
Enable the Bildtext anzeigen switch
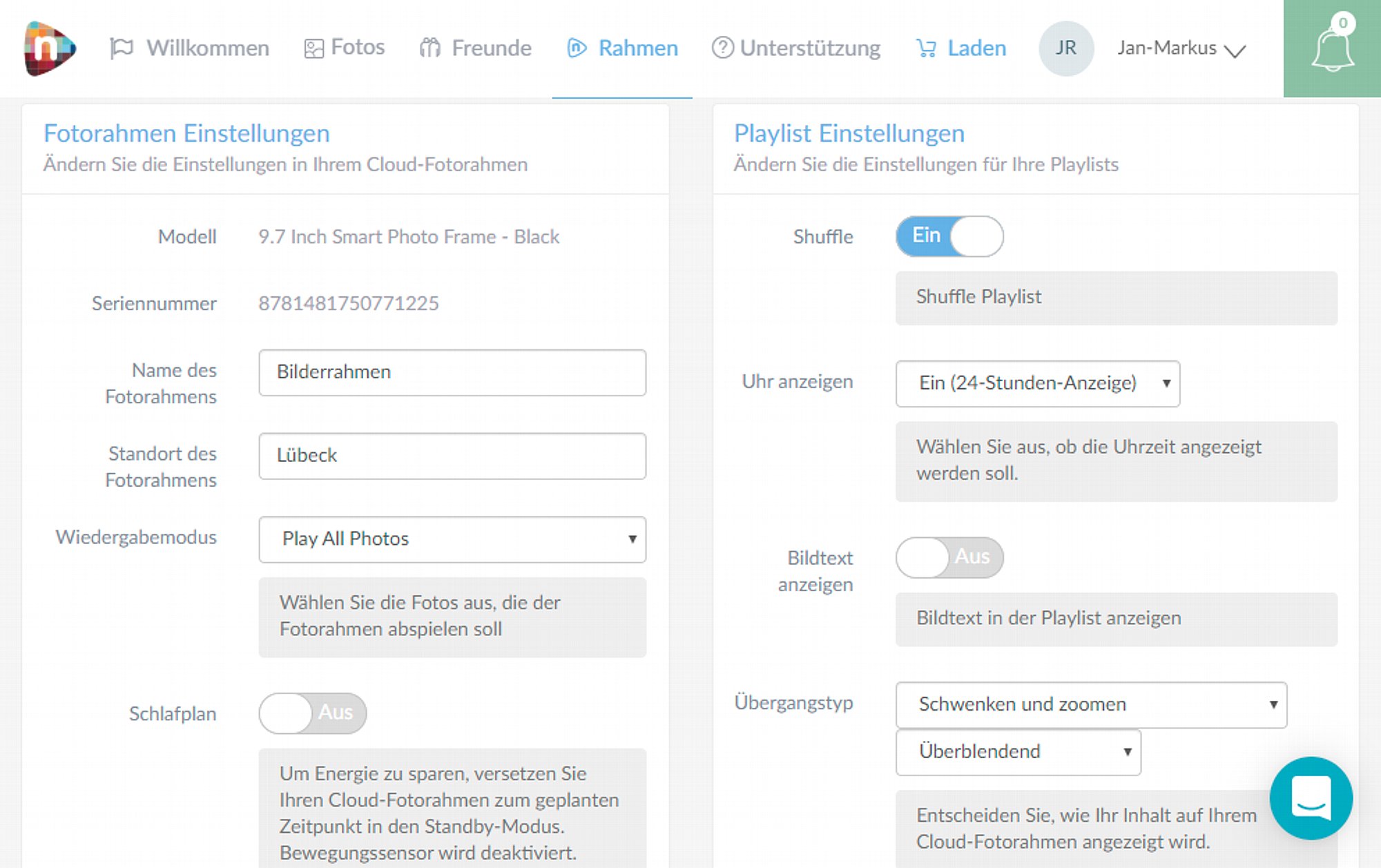pyautogui.click(x=949, y=557)
